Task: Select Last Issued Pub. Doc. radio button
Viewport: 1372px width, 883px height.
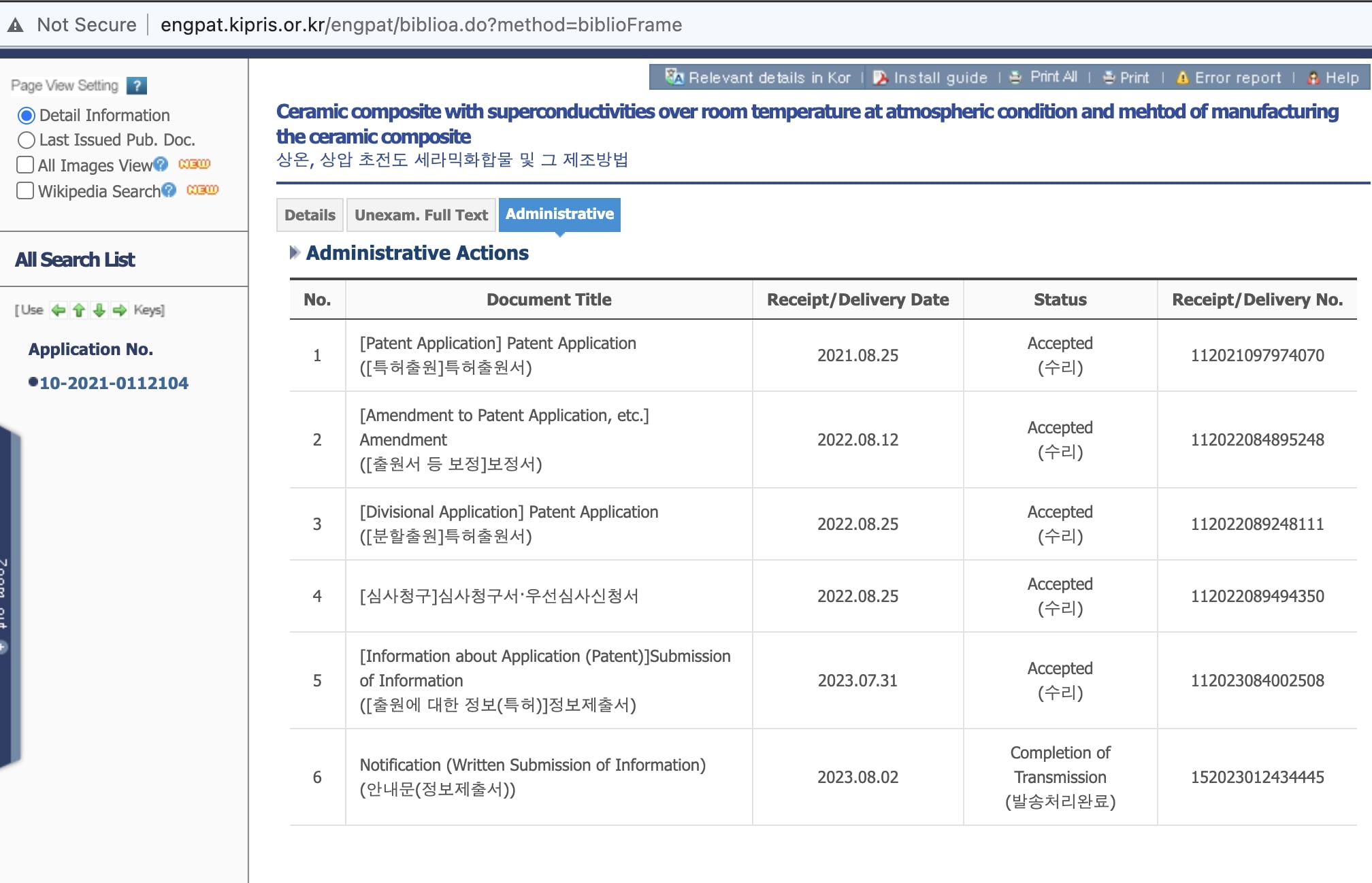Action: click(26, 140)
